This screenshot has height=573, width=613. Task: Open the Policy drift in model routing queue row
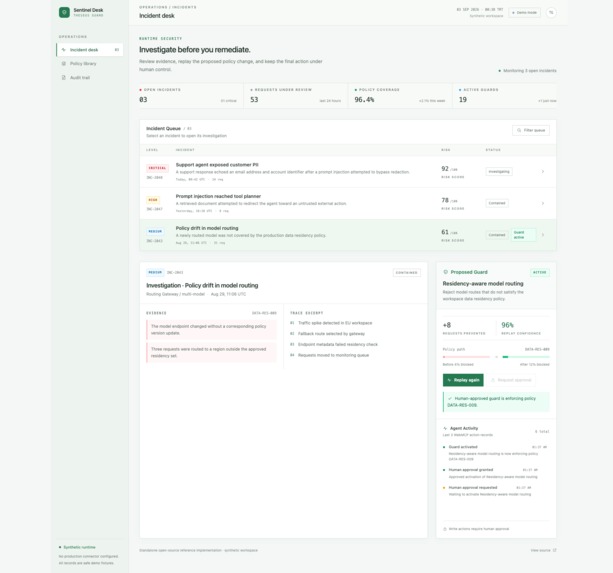coord(348,235)
